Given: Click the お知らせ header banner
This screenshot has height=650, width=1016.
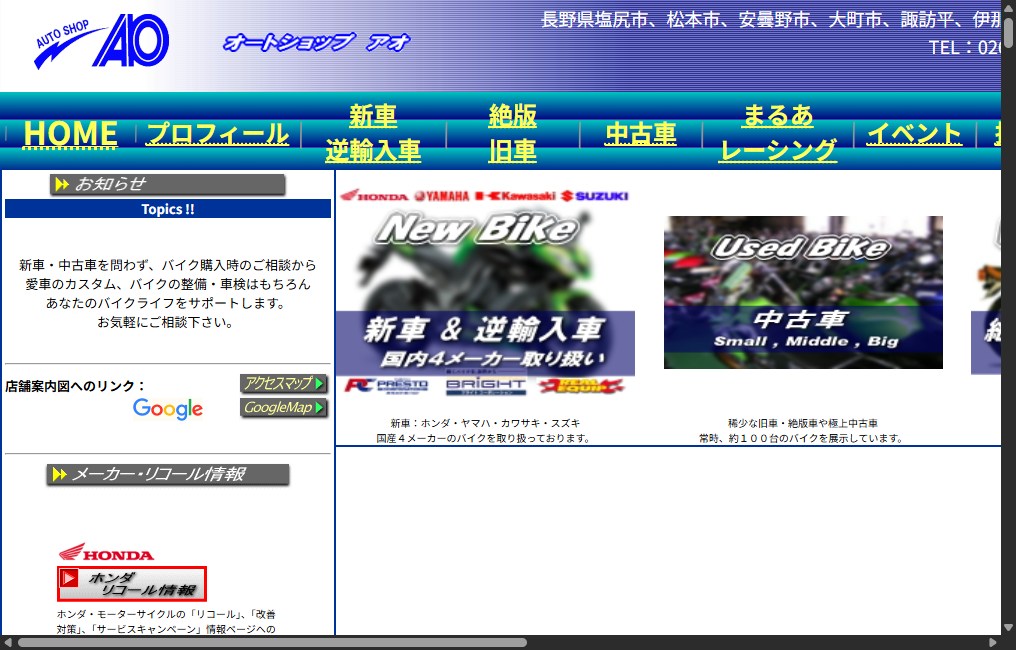Looking at the screenshot, I should (x=167, y=185).
